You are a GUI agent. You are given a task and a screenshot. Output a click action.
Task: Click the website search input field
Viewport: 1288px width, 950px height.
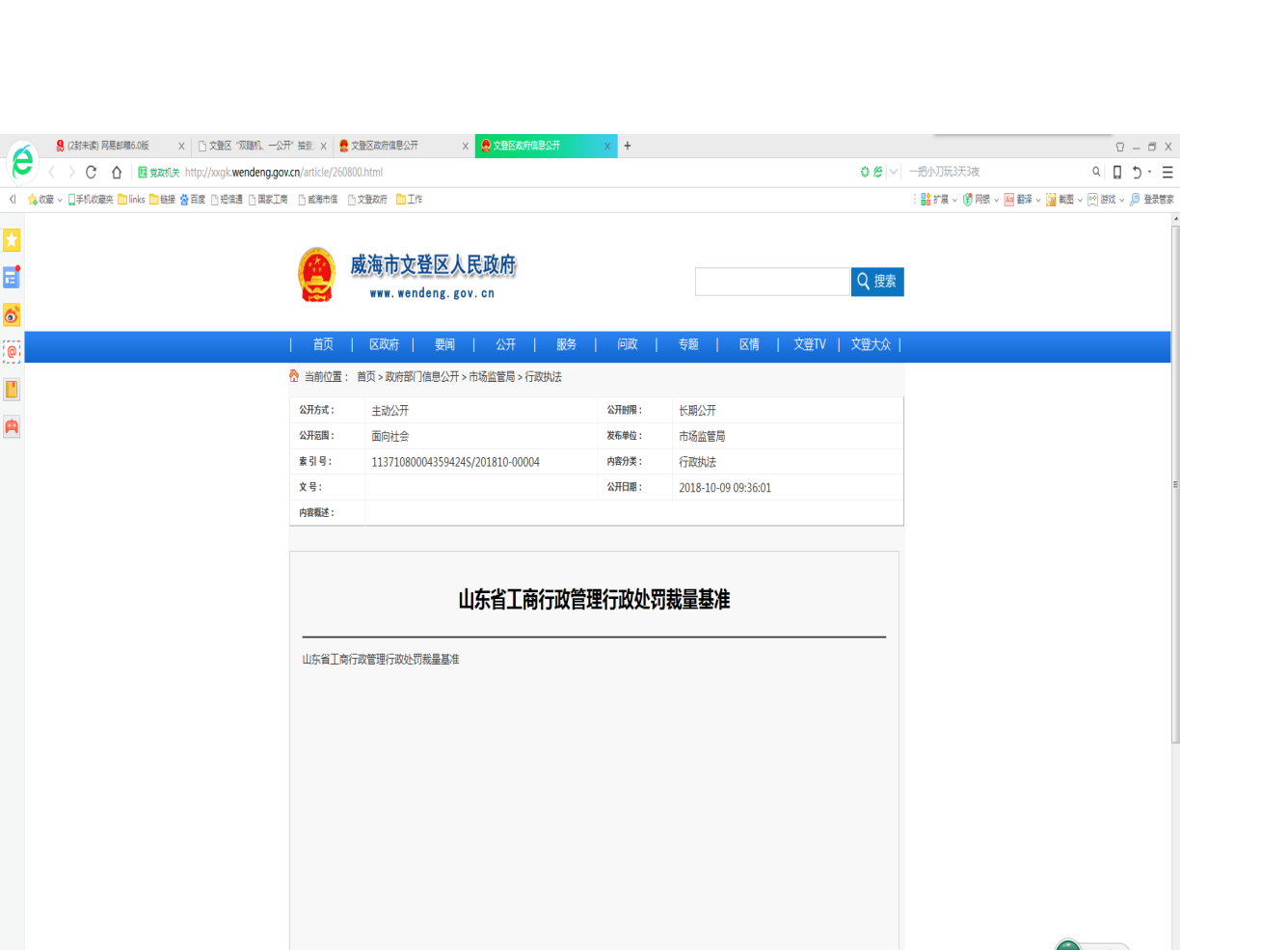(x=772, y=282)
